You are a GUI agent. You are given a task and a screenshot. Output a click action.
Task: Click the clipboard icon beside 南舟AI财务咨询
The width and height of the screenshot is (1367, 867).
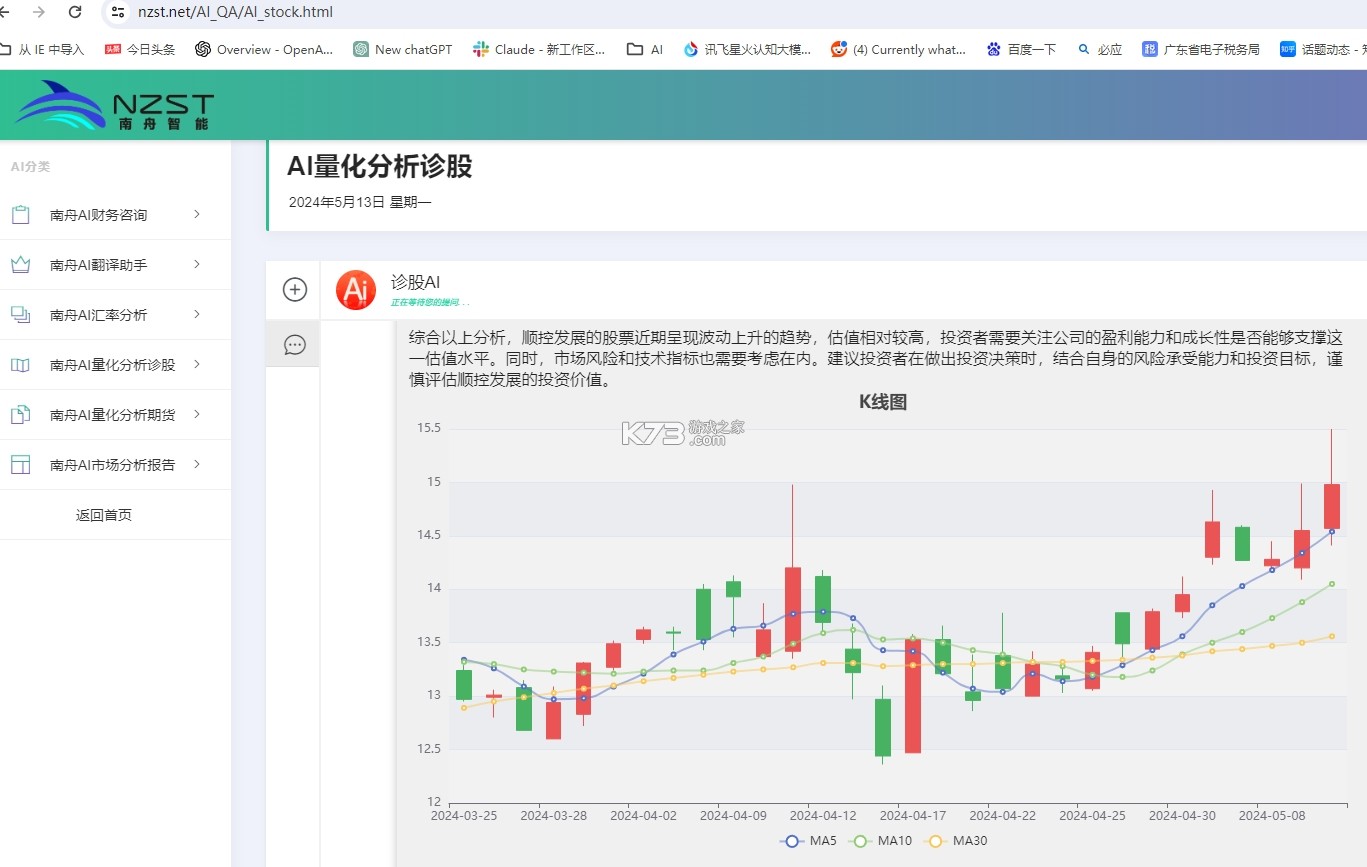click(20, 215)
